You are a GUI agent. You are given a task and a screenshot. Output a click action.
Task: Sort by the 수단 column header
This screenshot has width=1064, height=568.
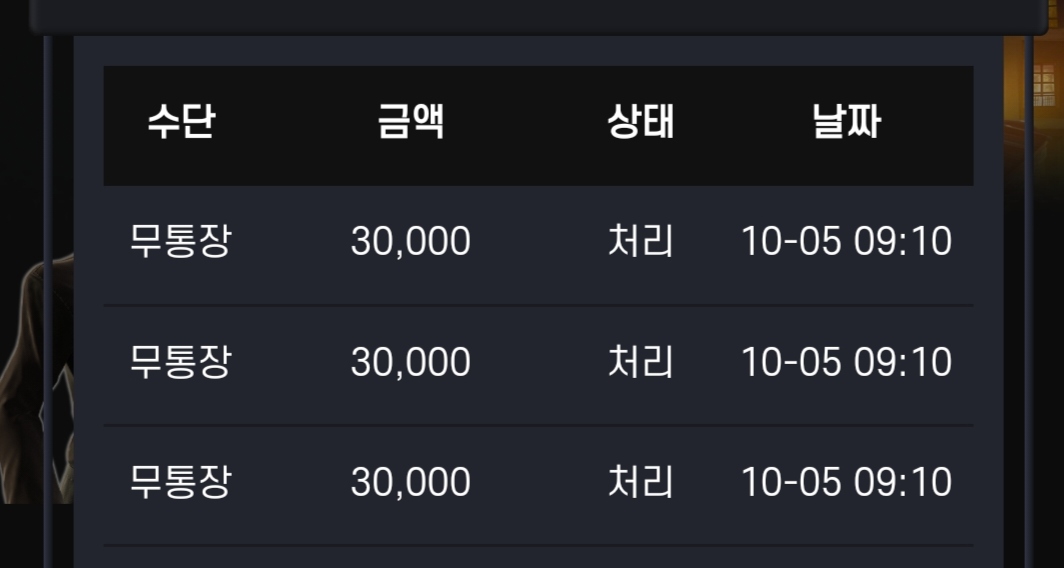[181, 123]
